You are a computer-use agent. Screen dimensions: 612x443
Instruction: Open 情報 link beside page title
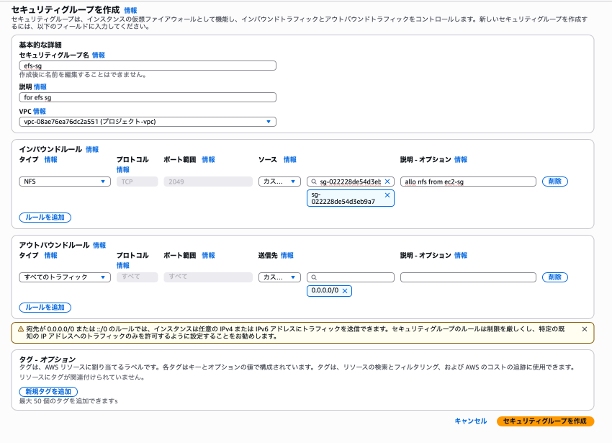(x=130, y=10)
